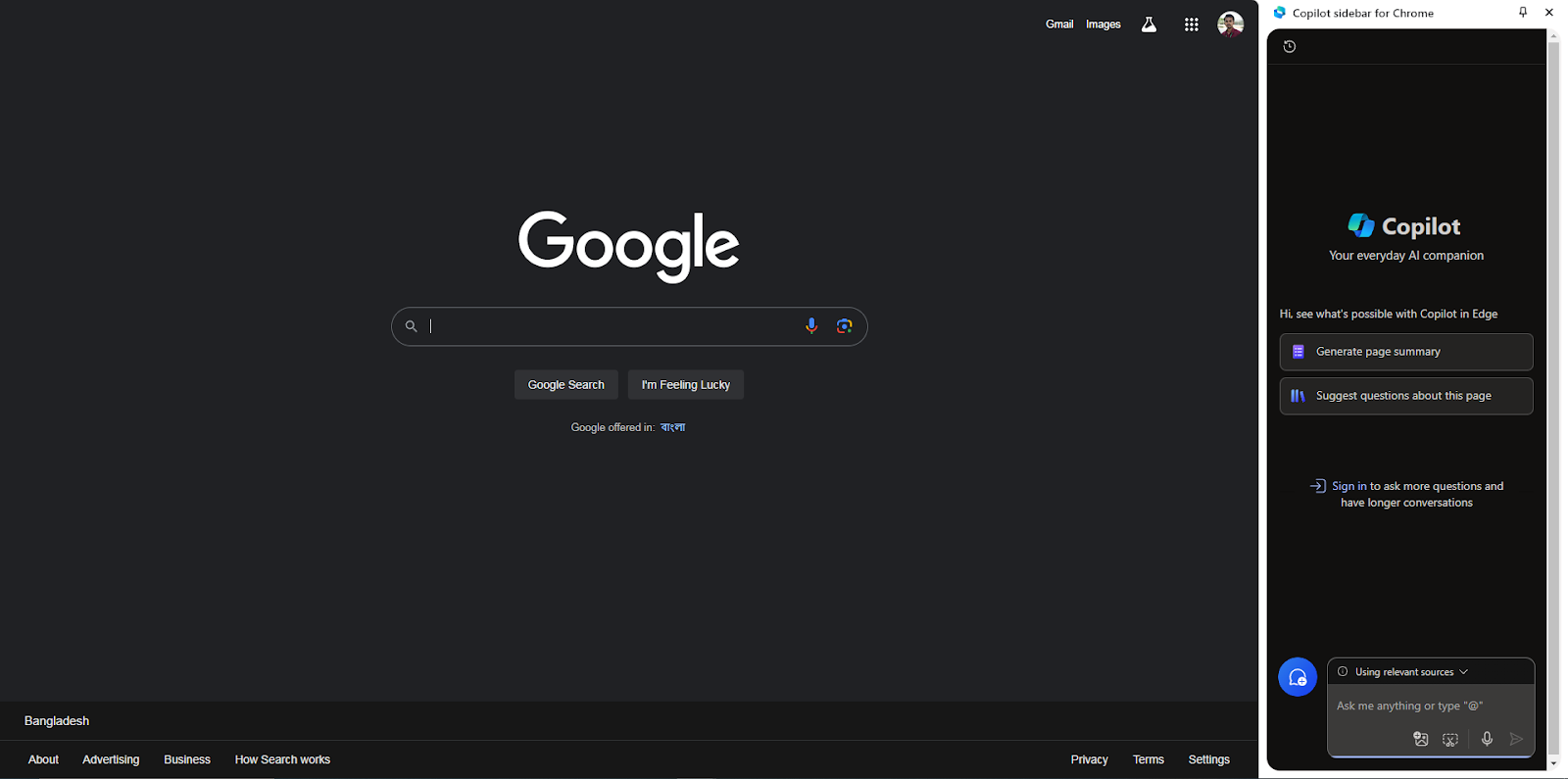Click Suggest questions about this page
Screen dimensions: 1568x779
coord(1406,396)
